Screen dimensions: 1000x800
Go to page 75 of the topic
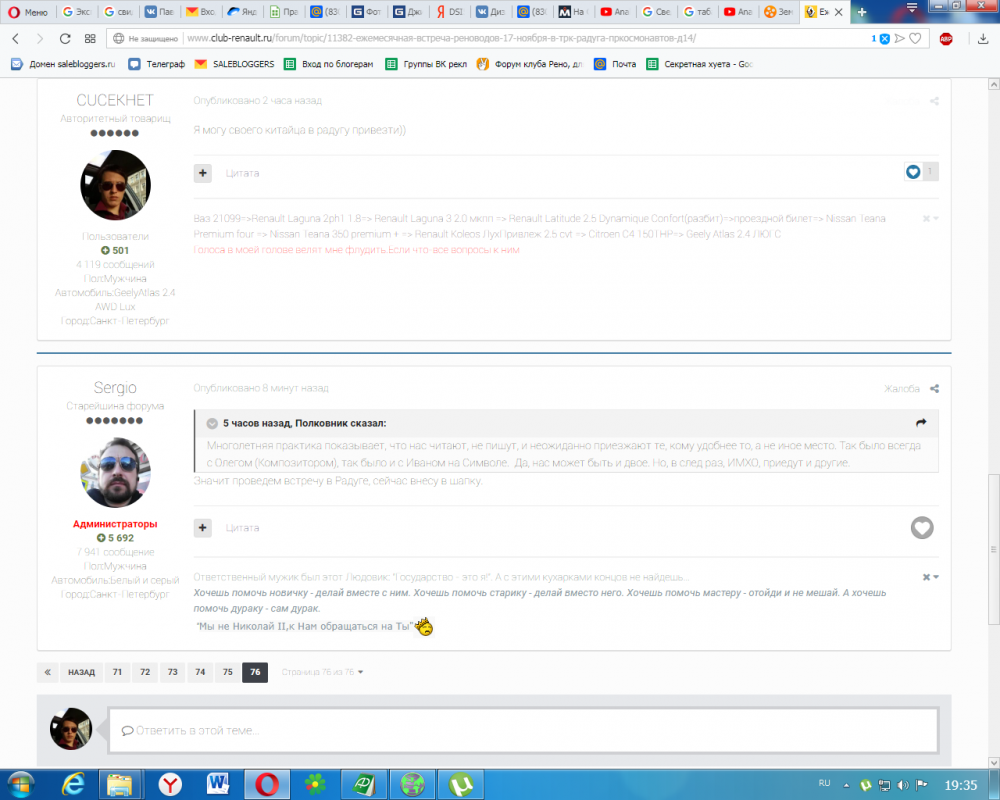[x=228, y=672]
